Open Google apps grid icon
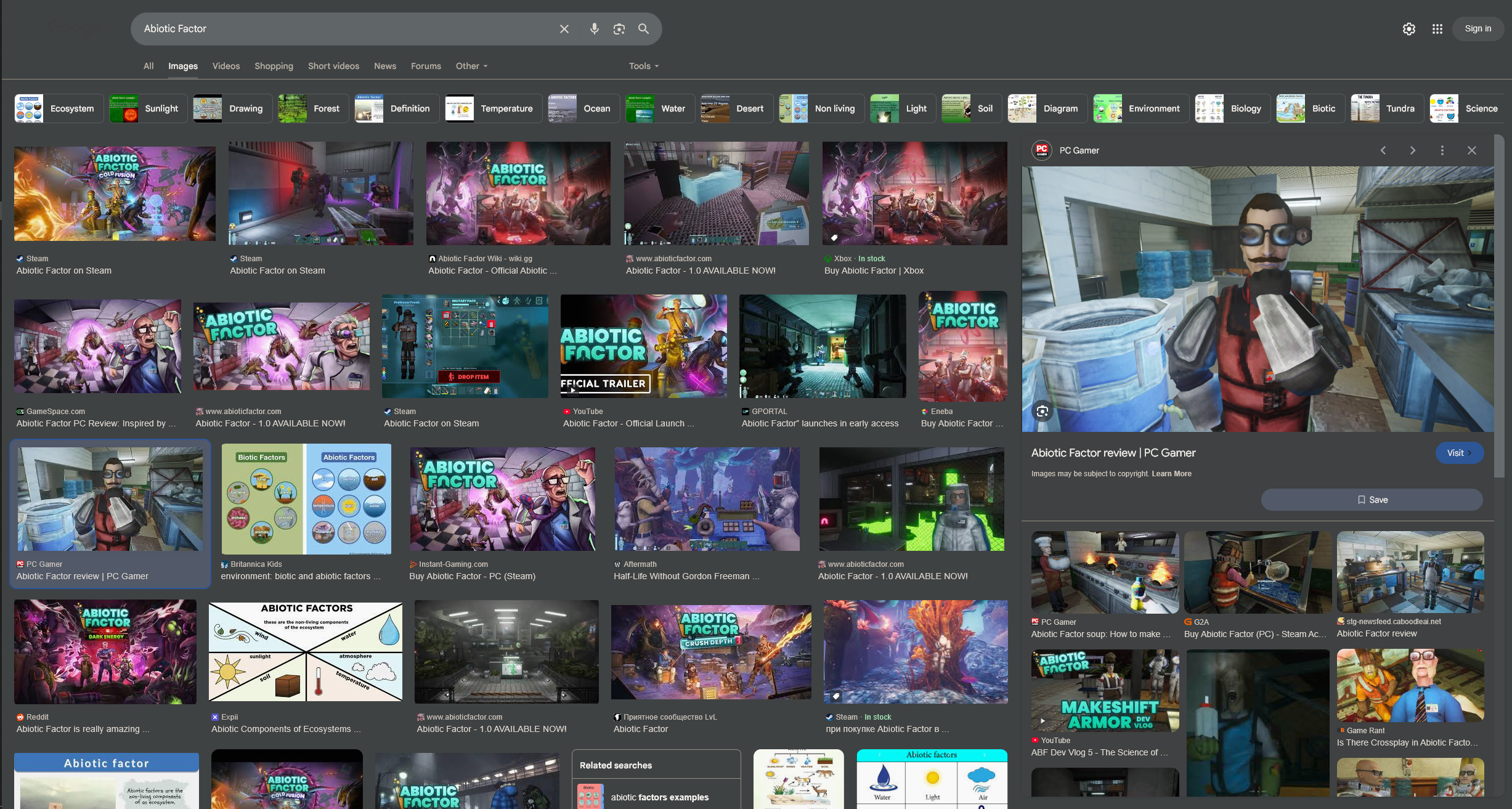The height and width of the screenshot is (809, 1512). click(x=1437, y=29)
